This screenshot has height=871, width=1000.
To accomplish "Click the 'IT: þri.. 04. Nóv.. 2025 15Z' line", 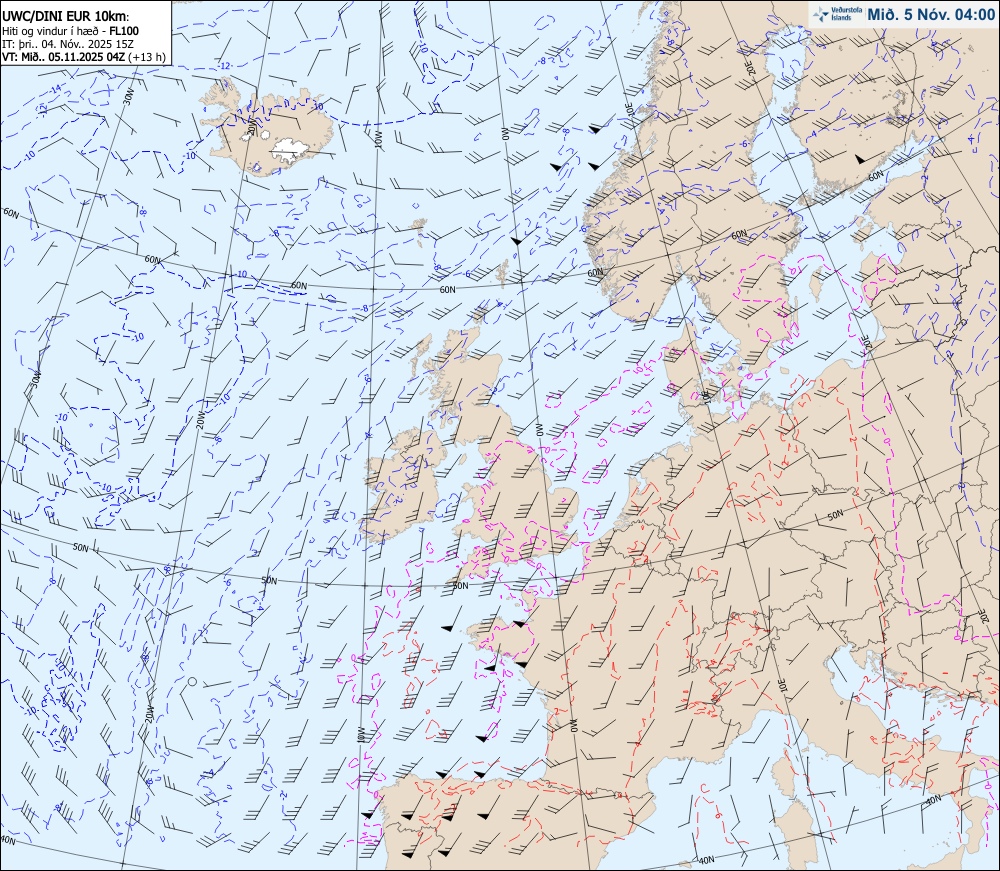I will (x=68, y=44).
